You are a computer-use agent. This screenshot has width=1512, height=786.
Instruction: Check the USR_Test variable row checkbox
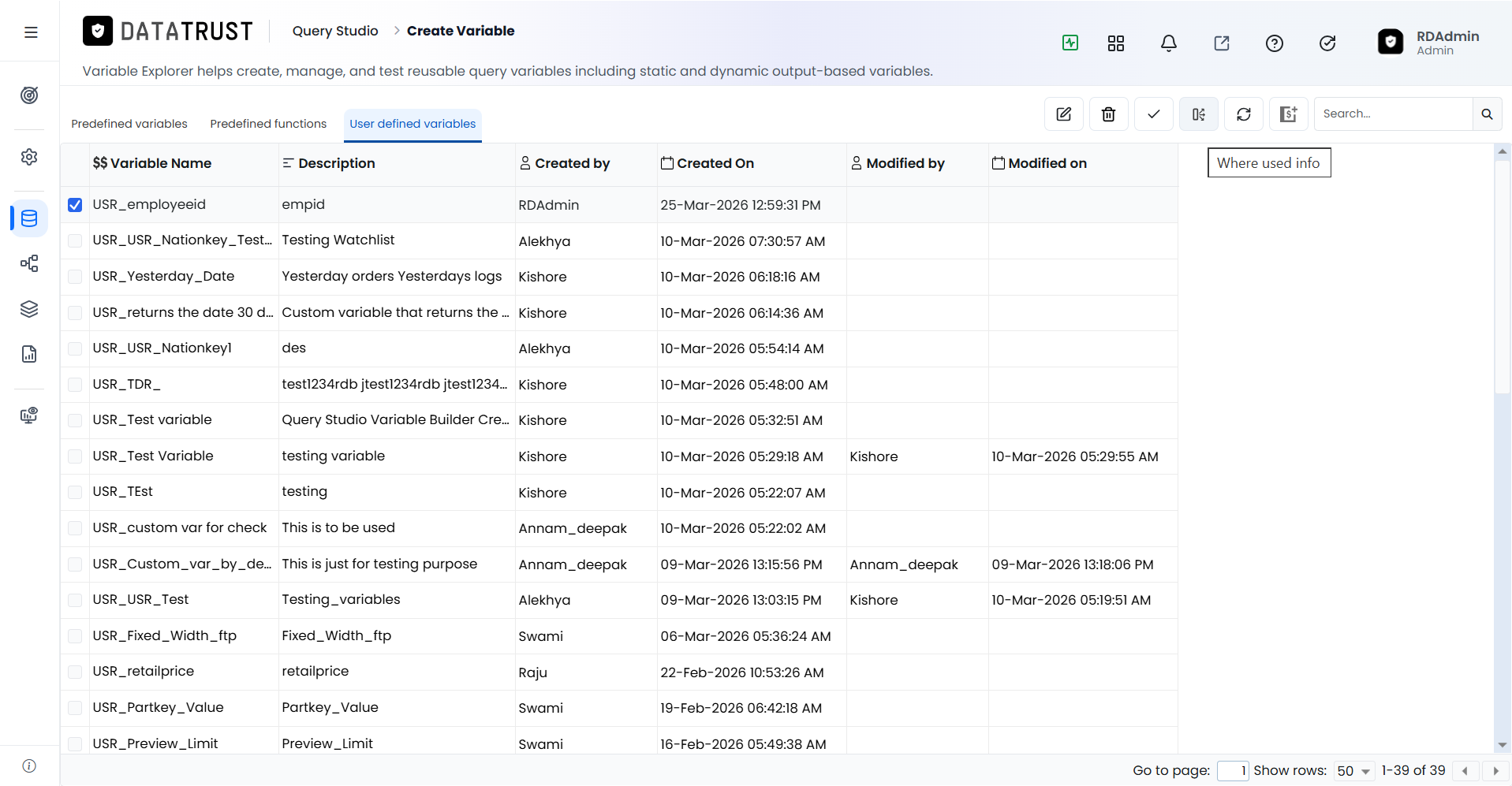tap(75, 420)
